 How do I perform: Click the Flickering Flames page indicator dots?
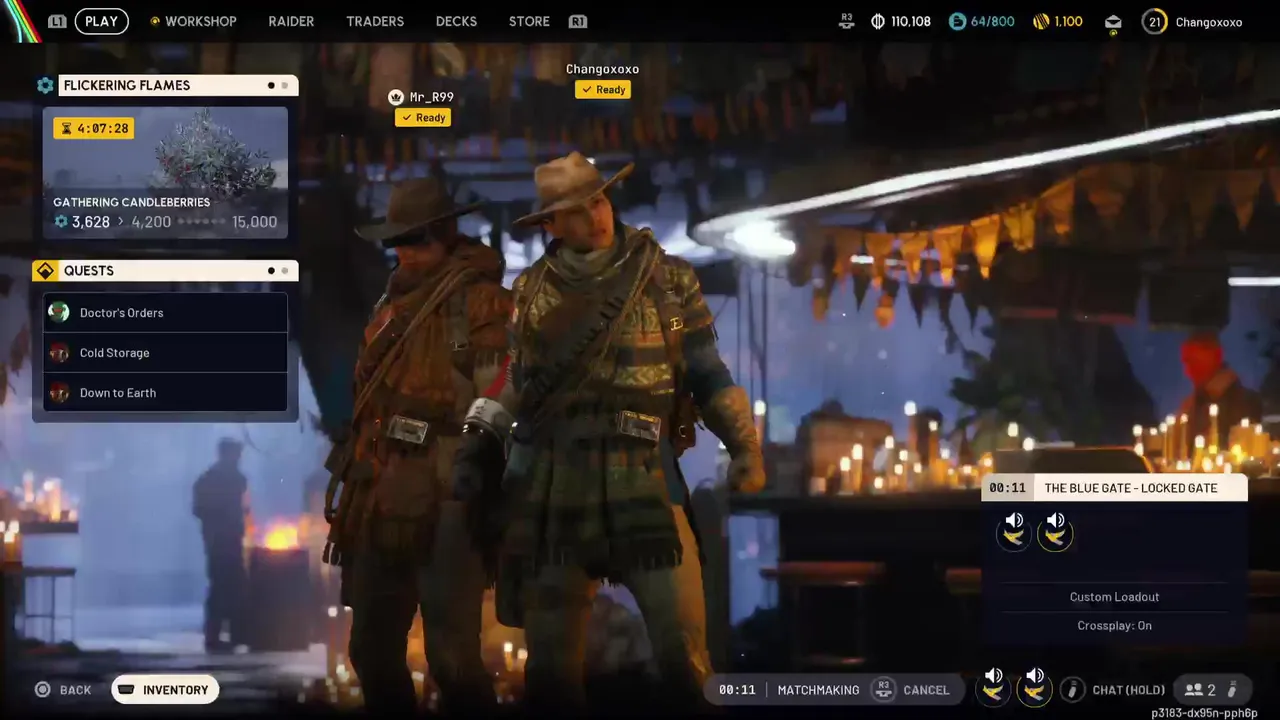pos(277,86)
